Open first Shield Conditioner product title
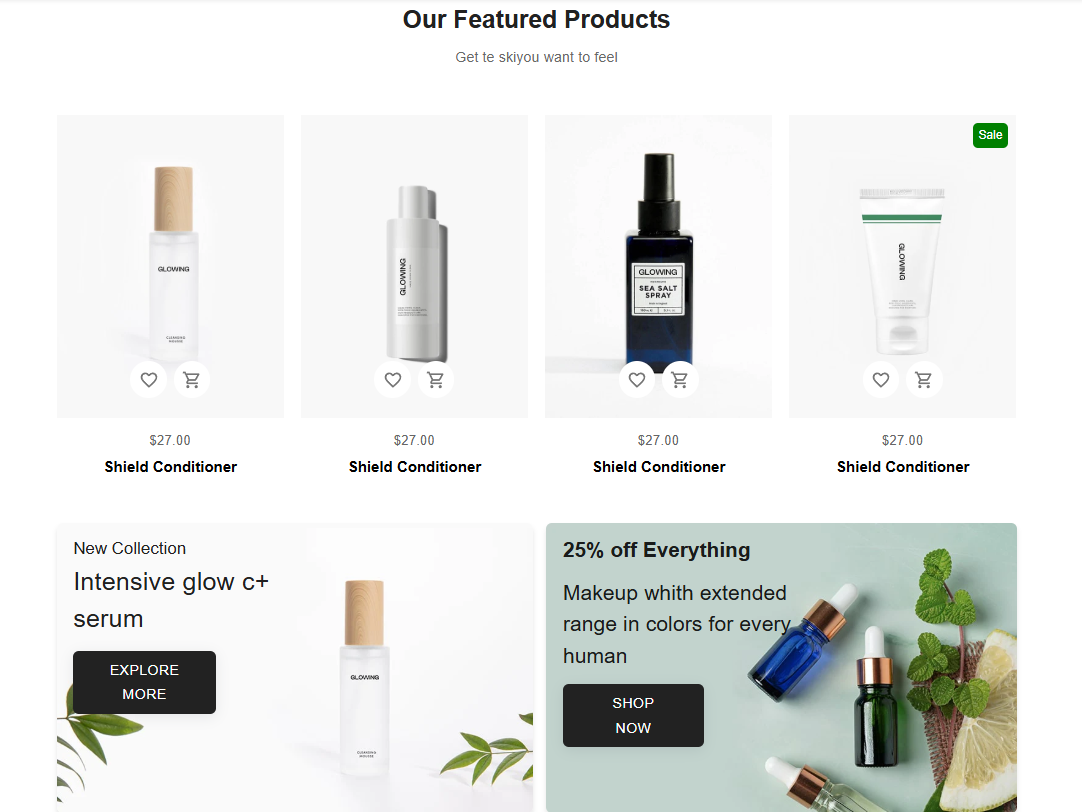The image size is (1082, 812). click(170, 467)
